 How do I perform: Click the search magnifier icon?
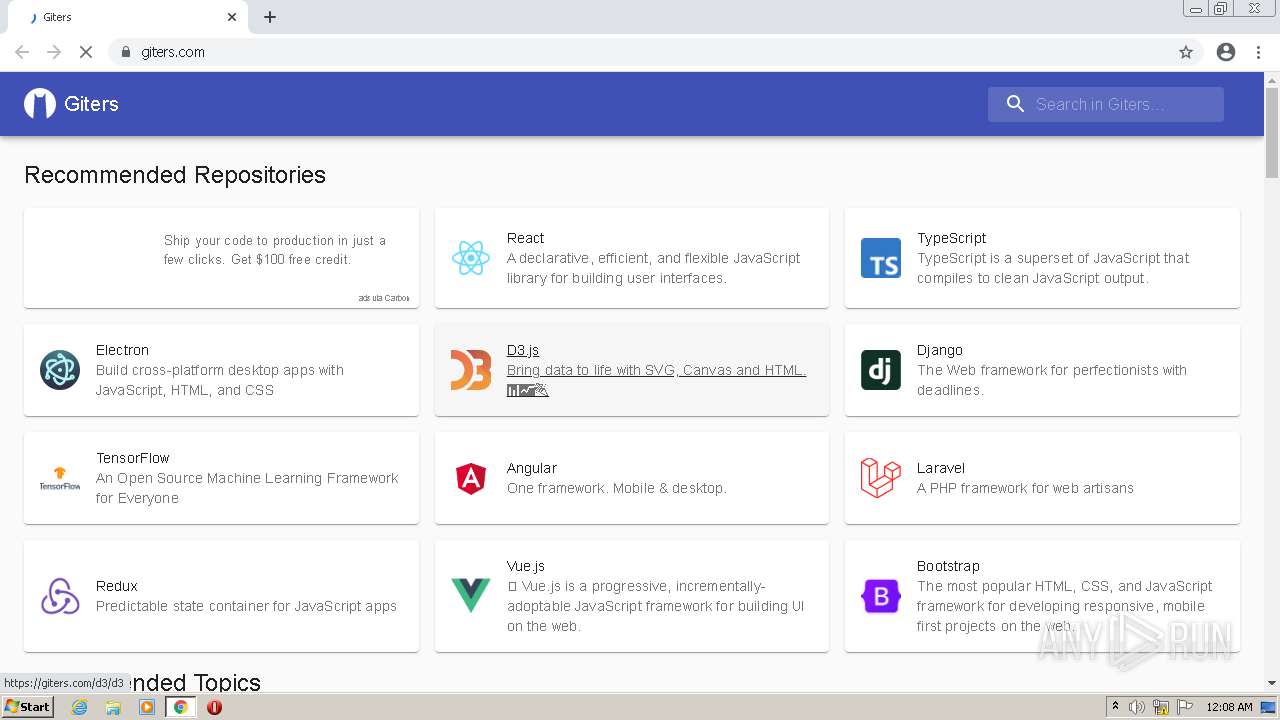coord(1015,104)
